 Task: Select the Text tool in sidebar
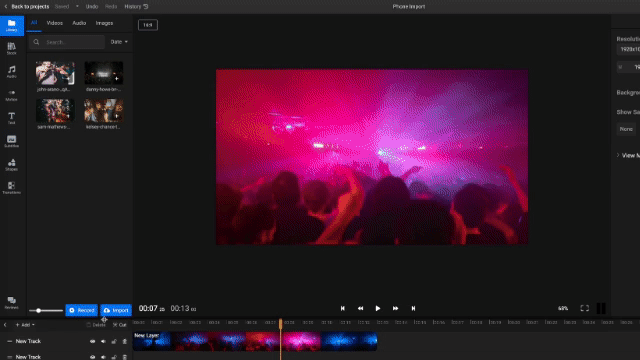tap(11, 118)
